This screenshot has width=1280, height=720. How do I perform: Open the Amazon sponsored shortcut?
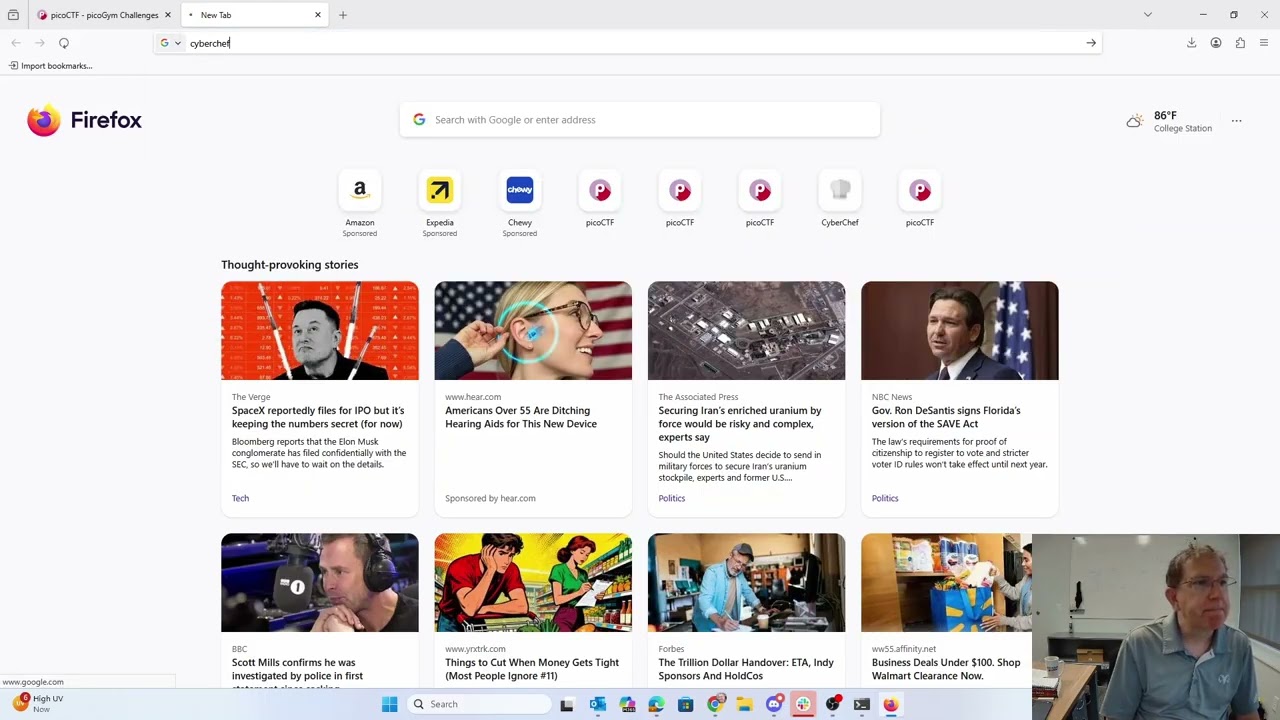360,204
